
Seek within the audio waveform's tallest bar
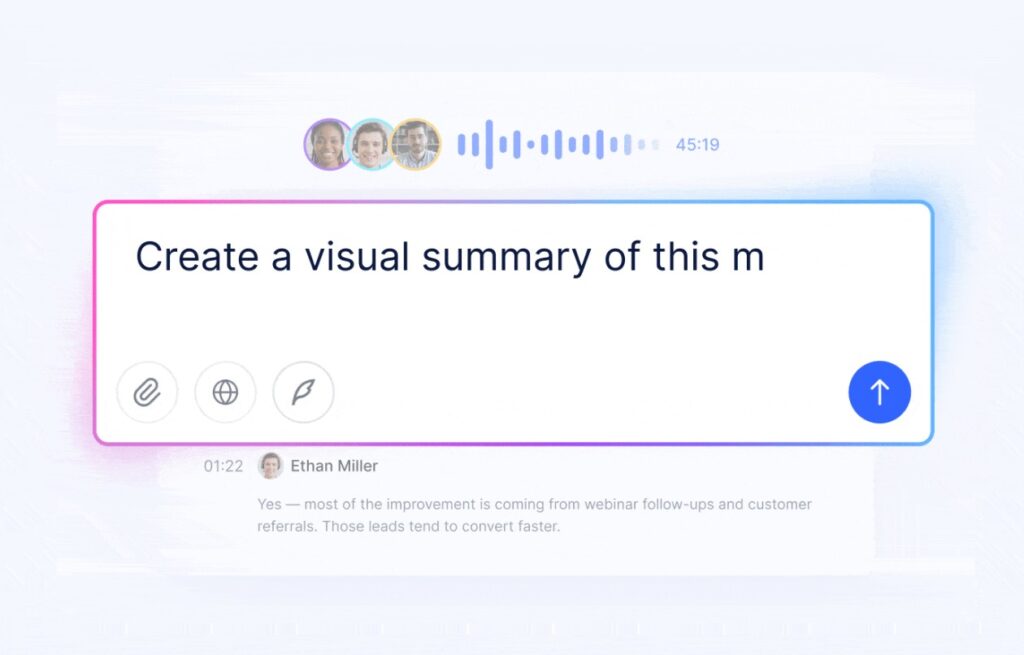pyautogui.click(x=489, y=145)
